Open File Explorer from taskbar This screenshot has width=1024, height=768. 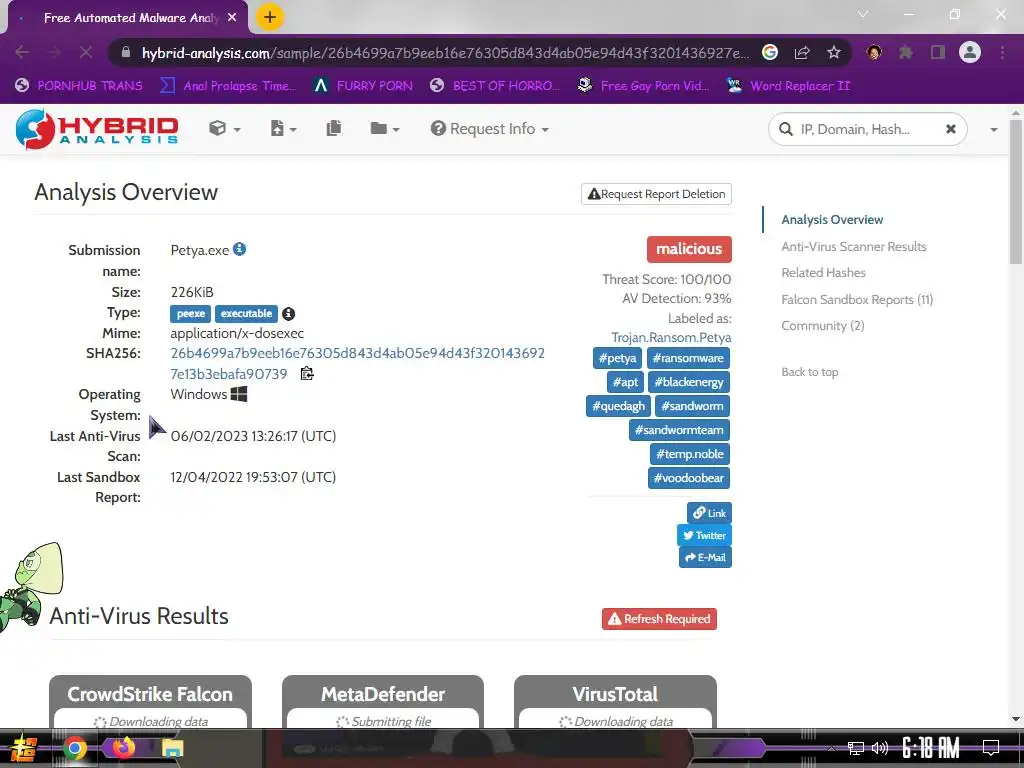172,748
